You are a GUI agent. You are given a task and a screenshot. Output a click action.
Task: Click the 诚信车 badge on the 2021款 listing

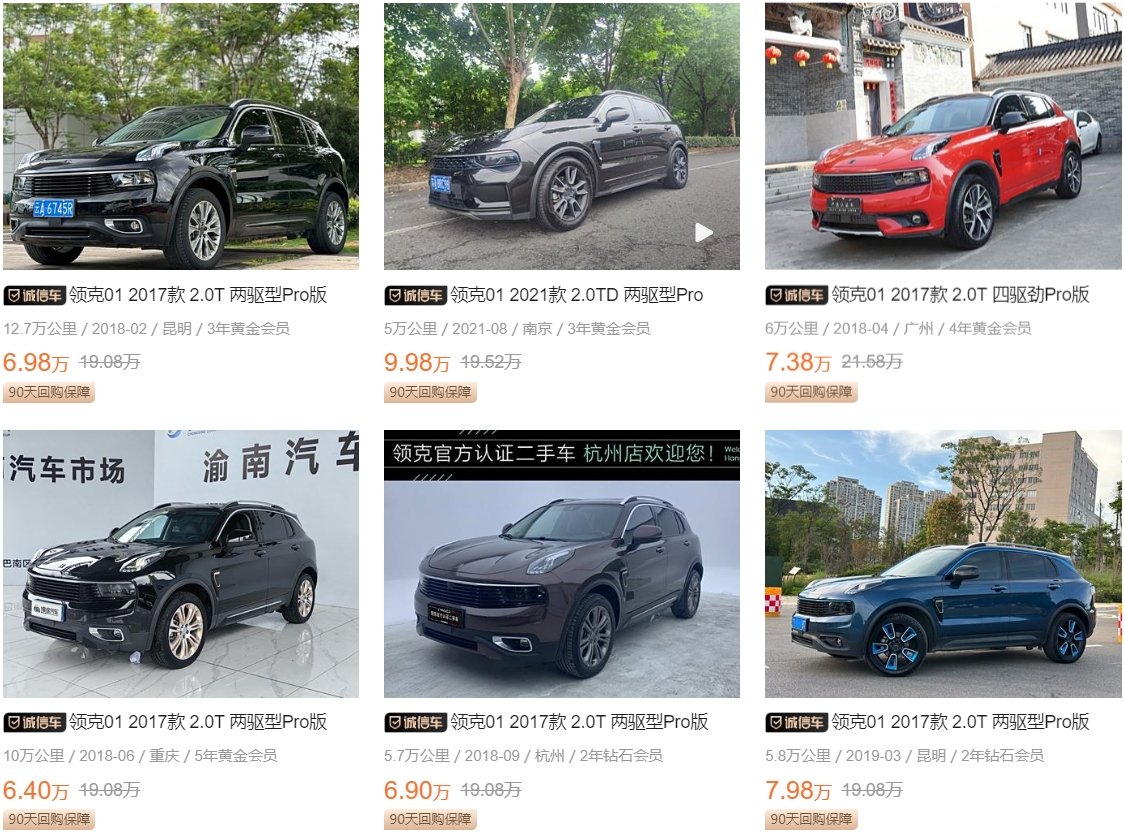[416, 295]
